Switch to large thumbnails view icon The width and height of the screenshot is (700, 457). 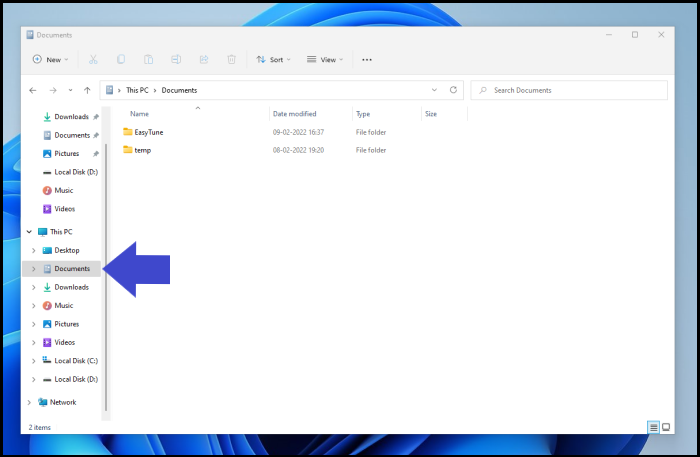click(x=666, y=427)
